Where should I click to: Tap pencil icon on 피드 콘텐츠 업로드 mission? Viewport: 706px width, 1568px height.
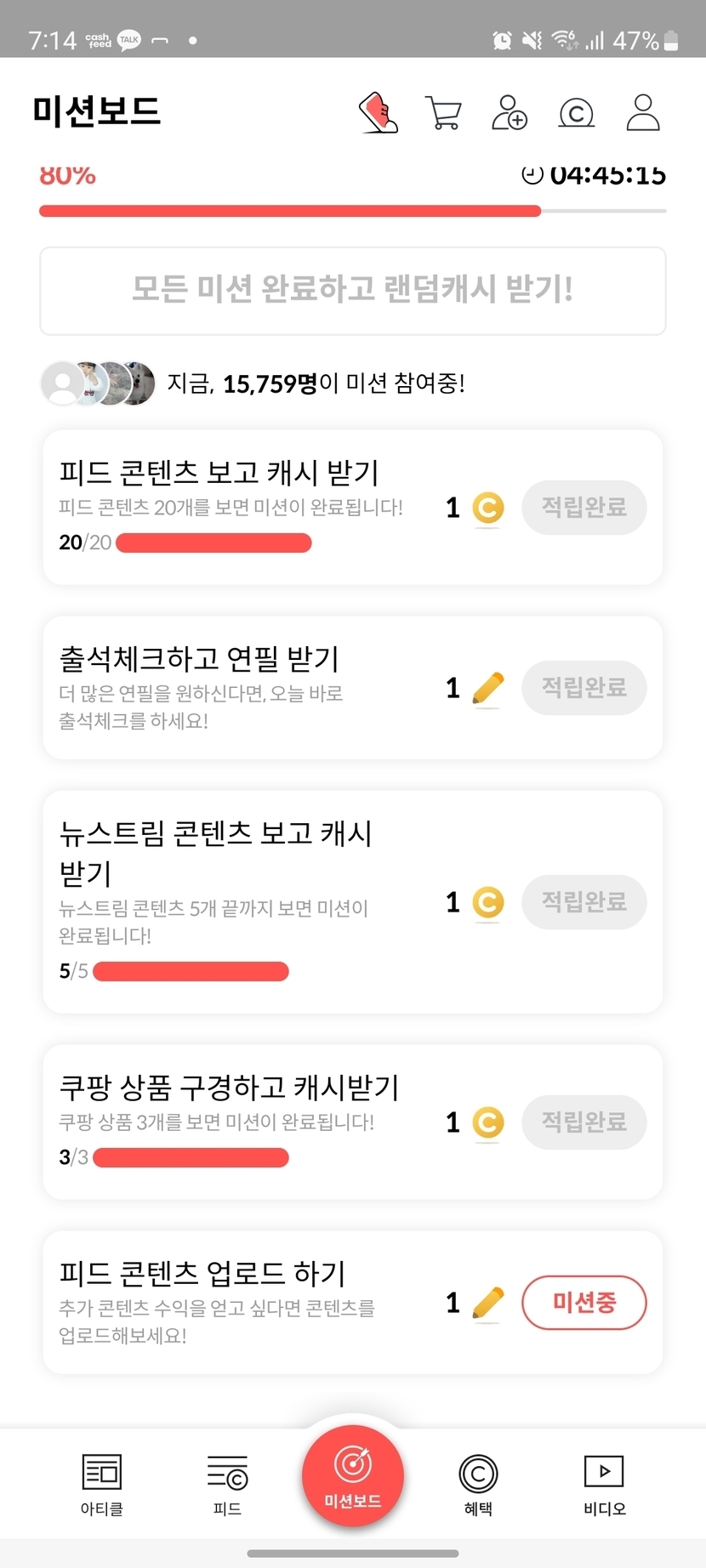(487, 1303)
